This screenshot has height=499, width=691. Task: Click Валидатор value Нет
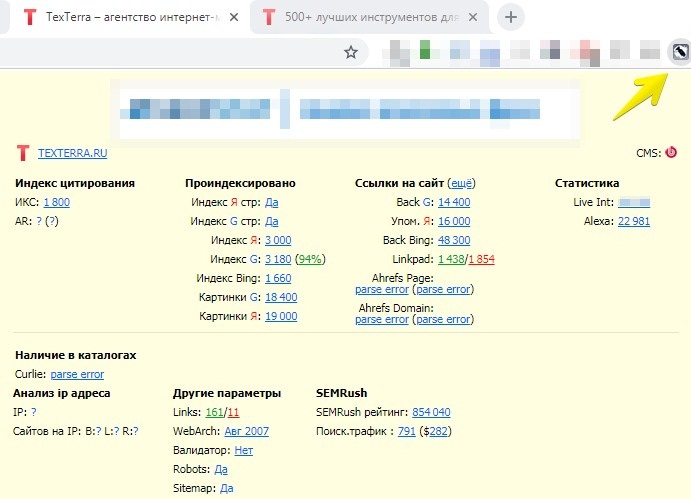(244, 450)
